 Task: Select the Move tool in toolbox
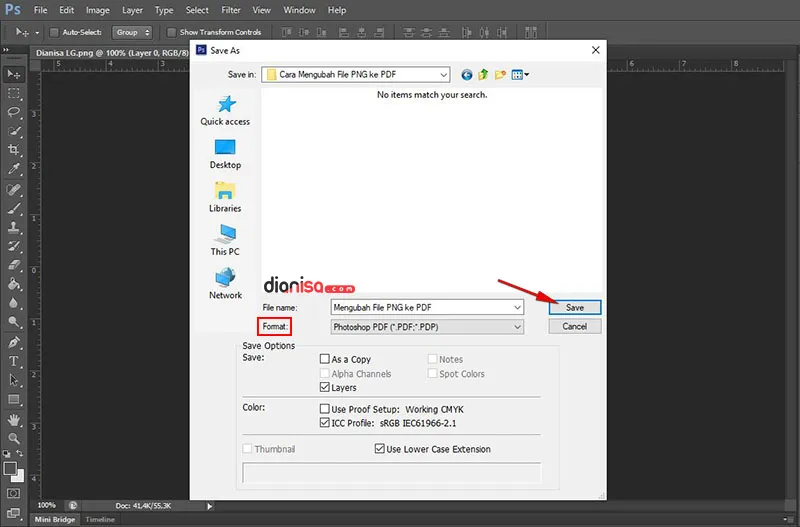coord(14,74)
